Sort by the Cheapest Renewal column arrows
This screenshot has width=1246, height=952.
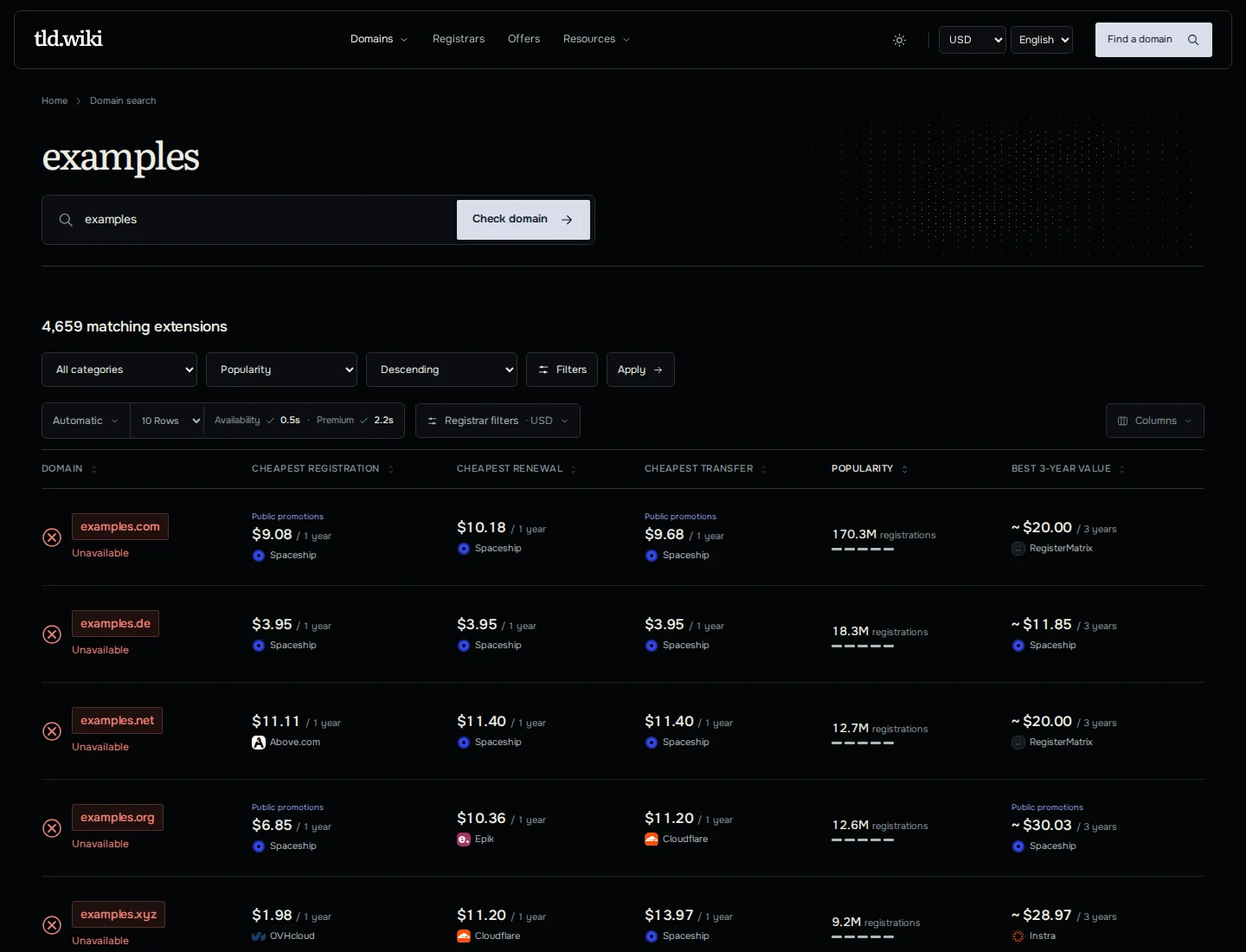[x=573, y=469]
